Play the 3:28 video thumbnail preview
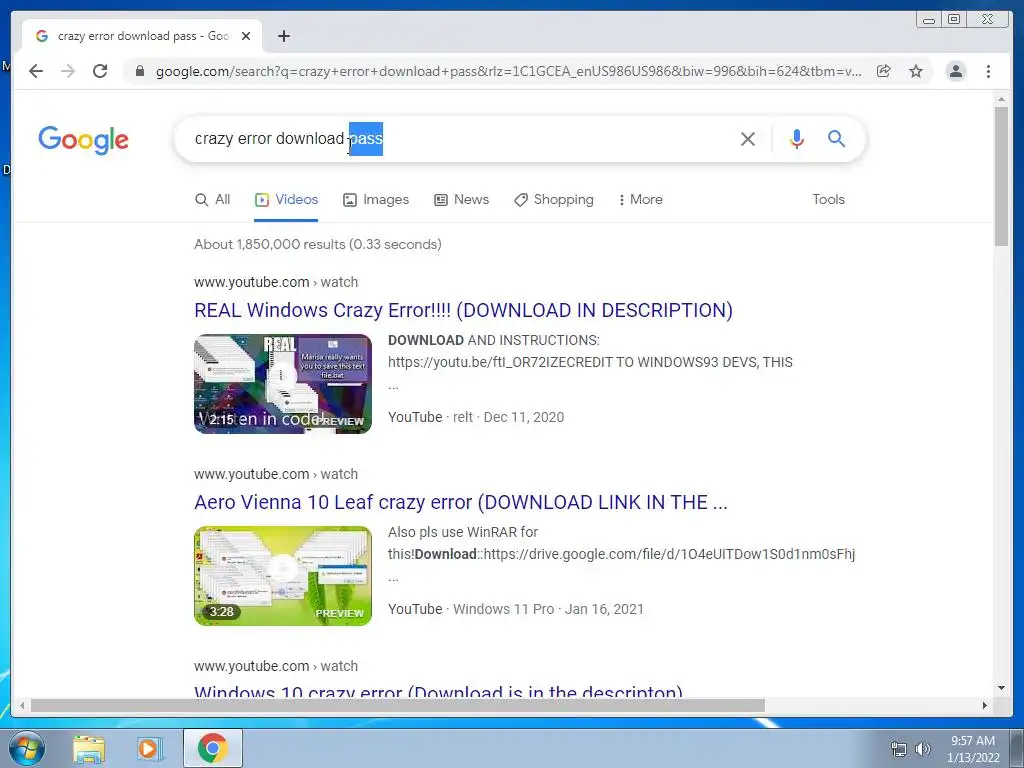The height and width of the screenshot is (768, 1024). click(x=283, y=575)
